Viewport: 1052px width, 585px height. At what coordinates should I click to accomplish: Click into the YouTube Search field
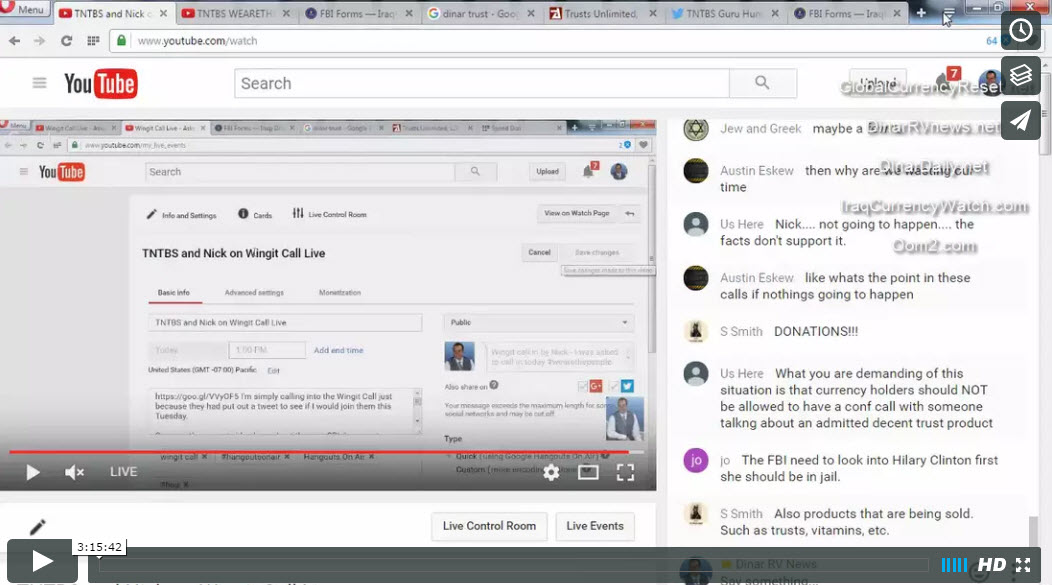(x=482, y=84)
